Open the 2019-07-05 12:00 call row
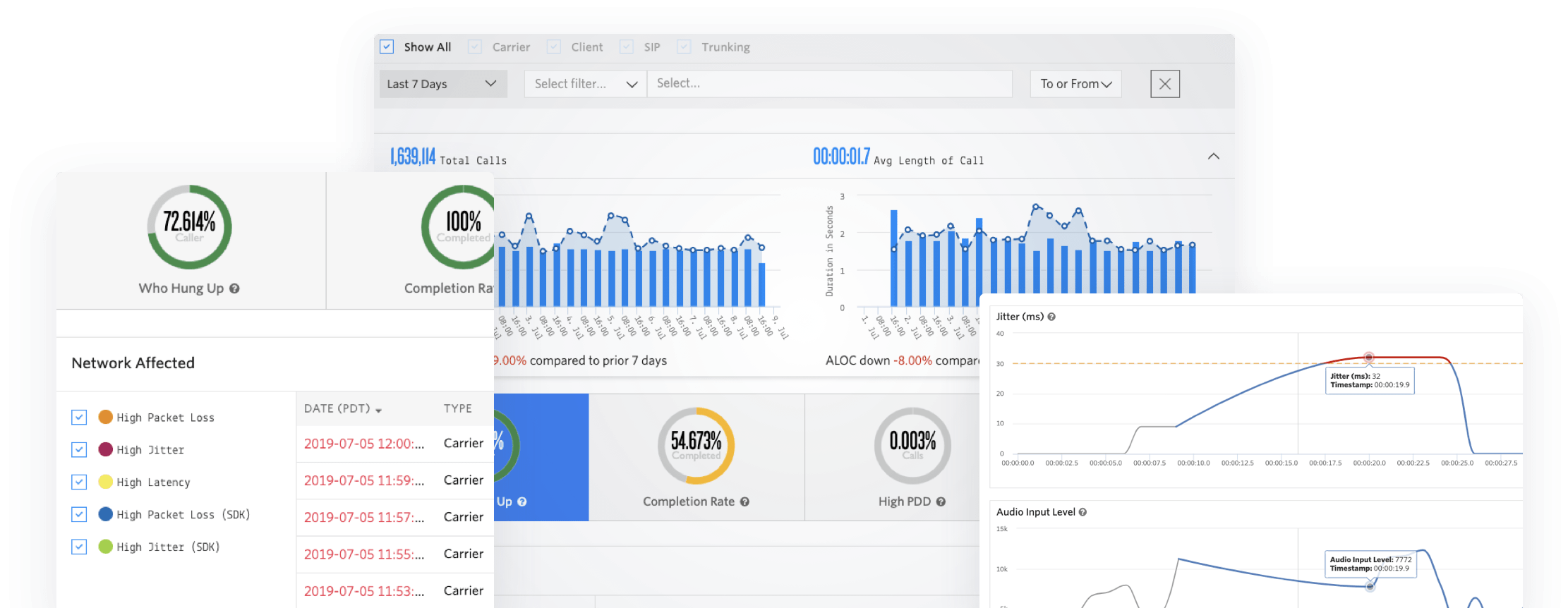This screenshot has width=1568, height=608. click(x=395, y=444)
